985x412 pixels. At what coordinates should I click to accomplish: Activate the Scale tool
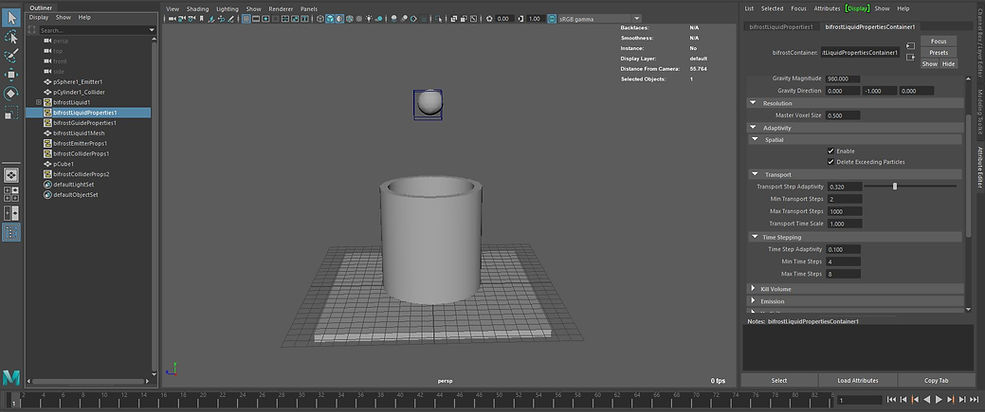(11, 113)
